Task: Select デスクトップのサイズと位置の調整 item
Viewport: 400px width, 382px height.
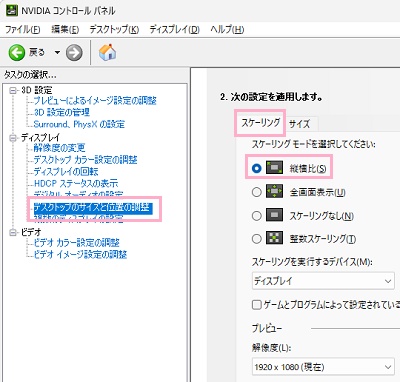Action: click(93, 208)
